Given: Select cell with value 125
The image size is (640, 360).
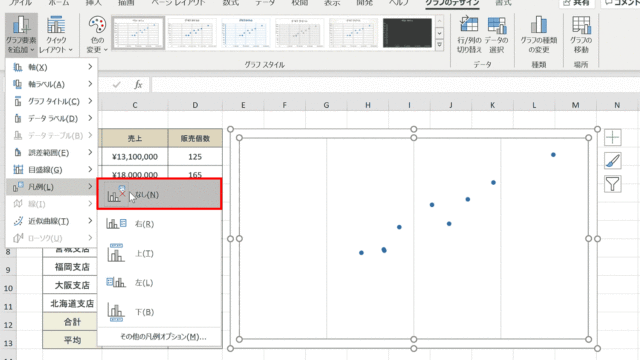Looking at the screenshot, I should coord(195,157).
